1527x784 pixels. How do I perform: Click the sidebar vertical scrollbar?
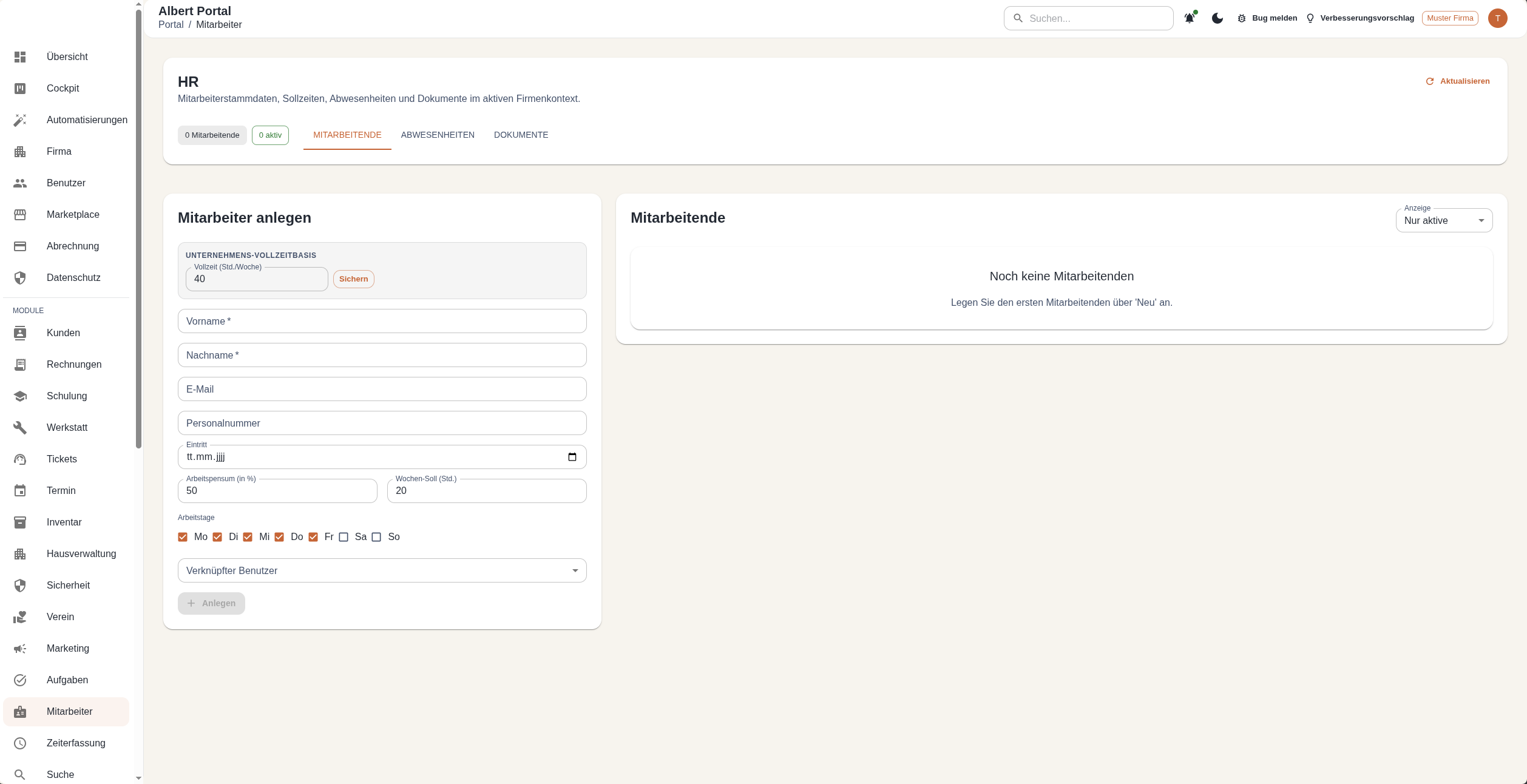pyautogui.click(x=138, y=229)
